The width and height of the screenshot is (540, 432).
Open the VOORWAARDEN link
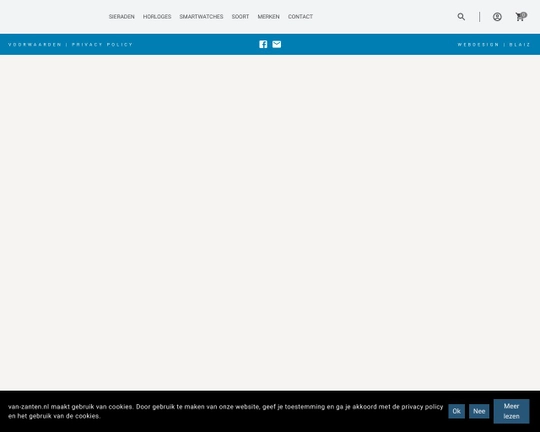[35, 44]
